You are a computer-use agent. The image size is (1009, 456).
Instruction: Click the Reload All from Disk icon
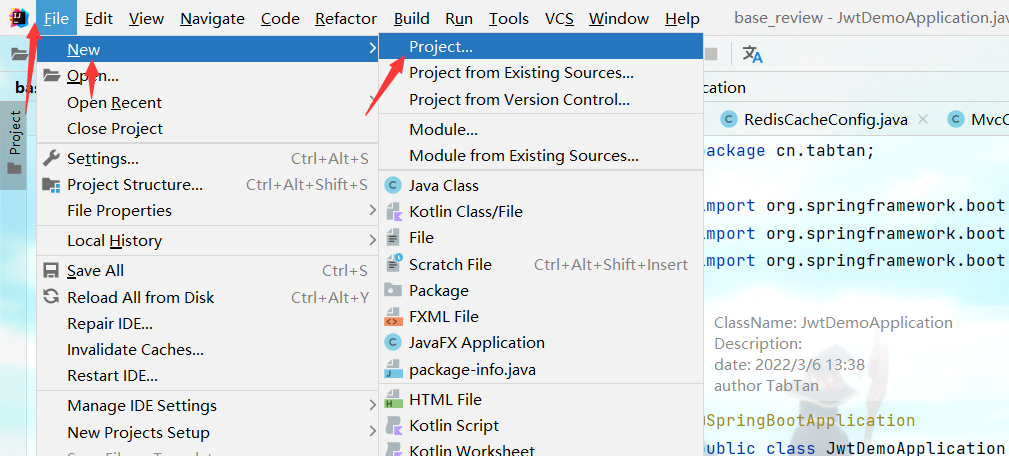[x=50, y=297]
